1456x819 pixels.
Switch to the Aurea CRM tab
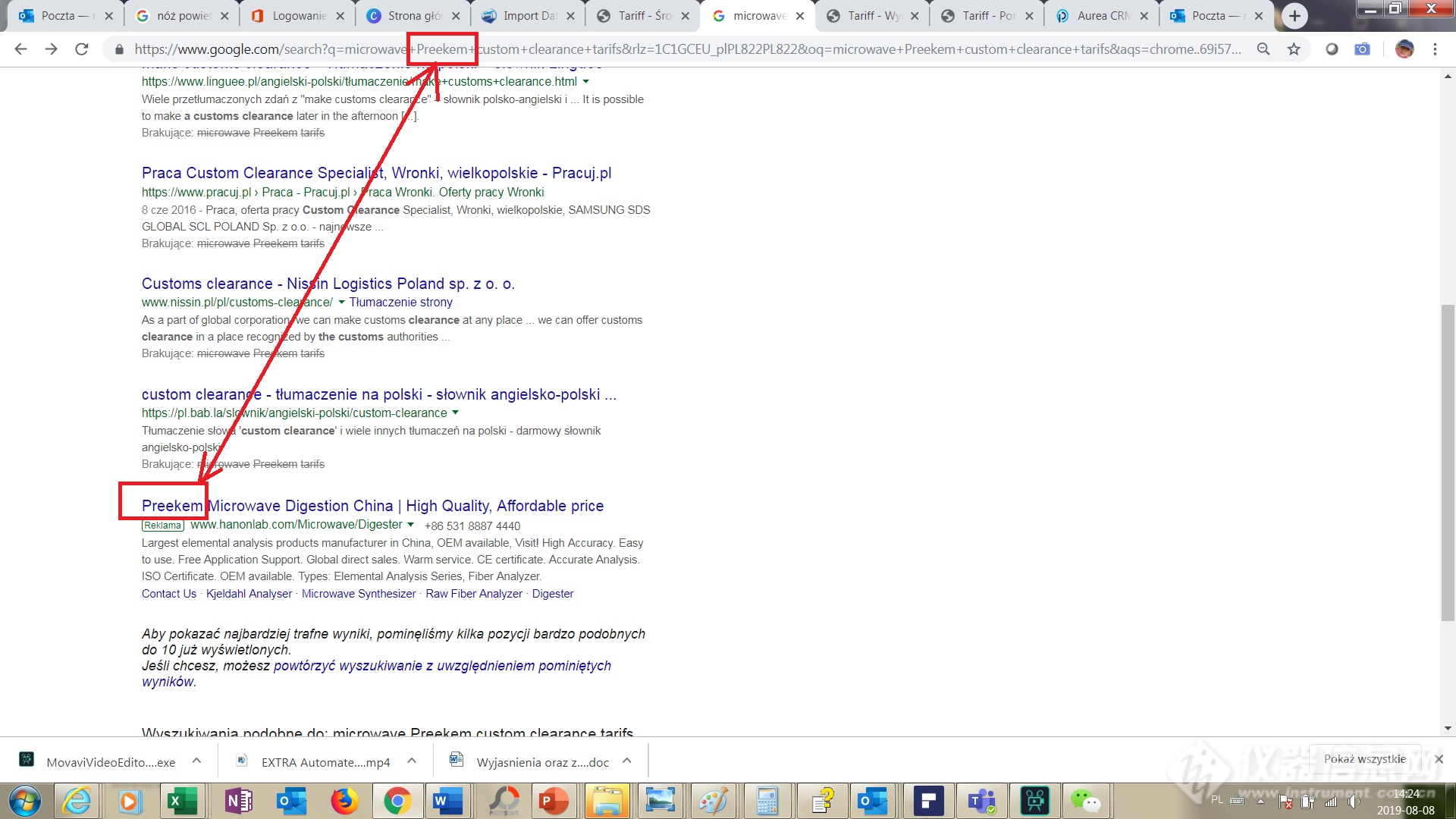click(x=1101, y=16)
